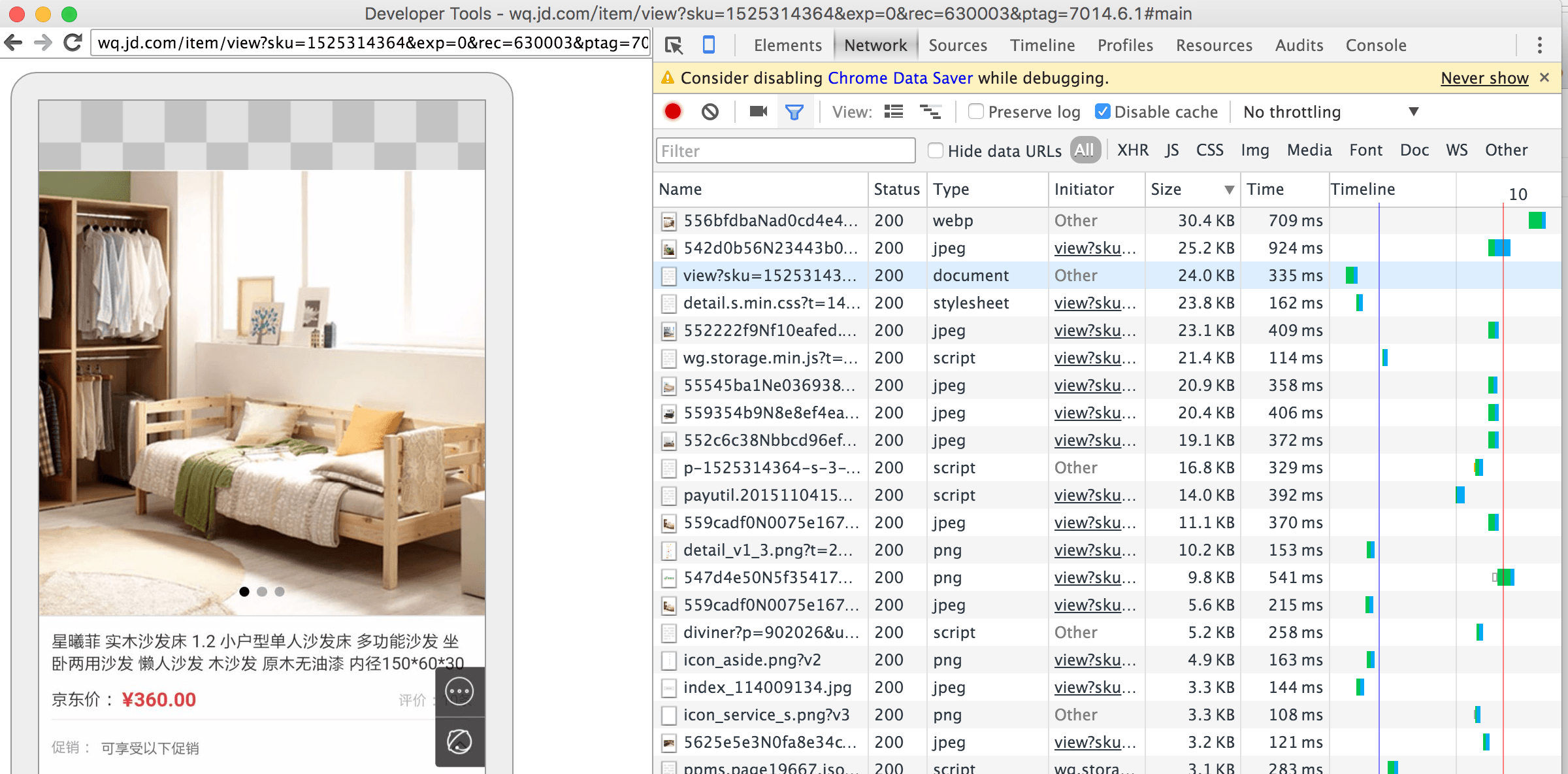1568x774 pixels.
Task: Switch to the Timeline panel tab
Action: click(1042, 45)
